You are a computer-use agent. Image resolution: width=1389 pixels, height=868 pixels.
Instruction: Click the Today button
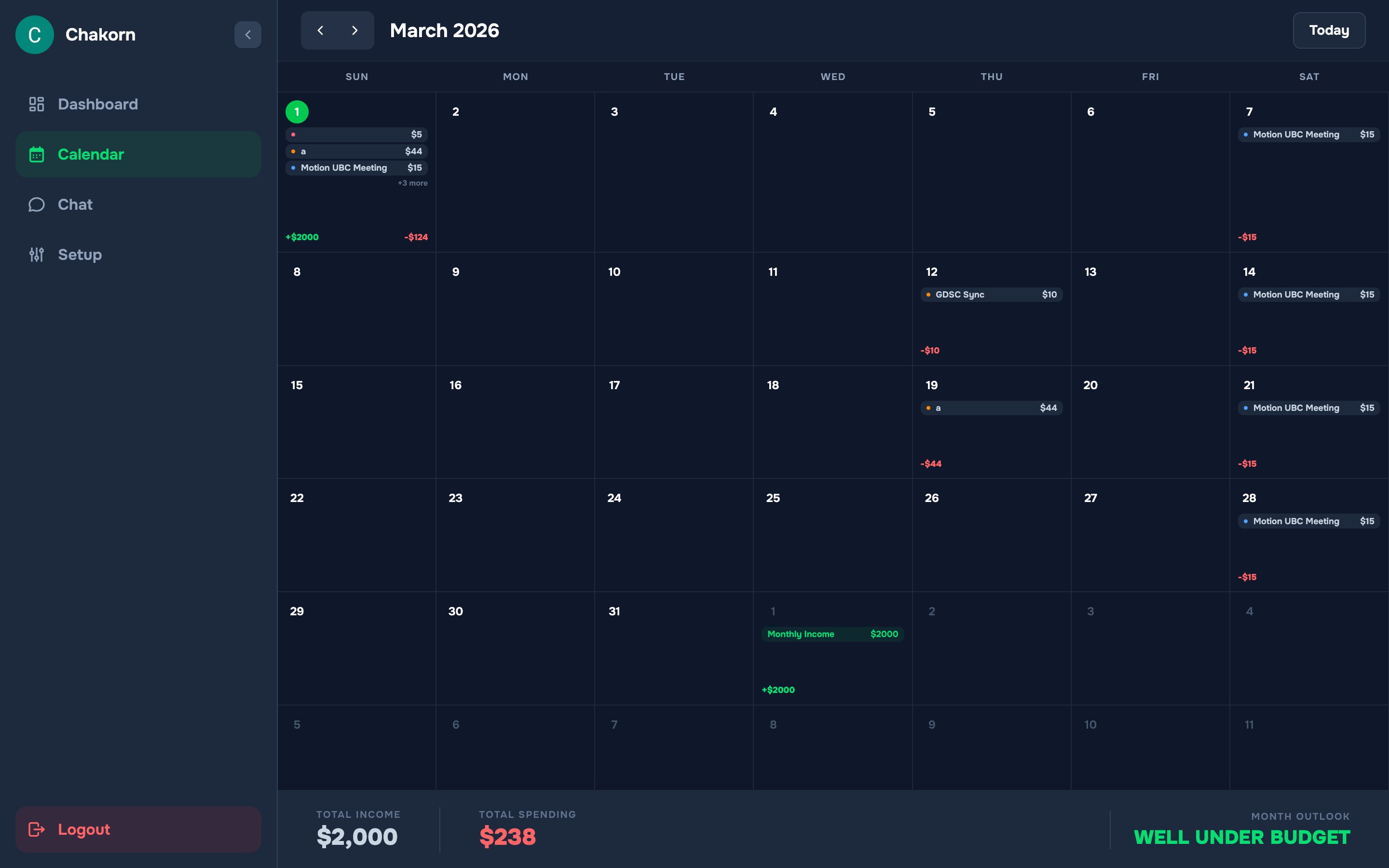tap(1328, 30)
